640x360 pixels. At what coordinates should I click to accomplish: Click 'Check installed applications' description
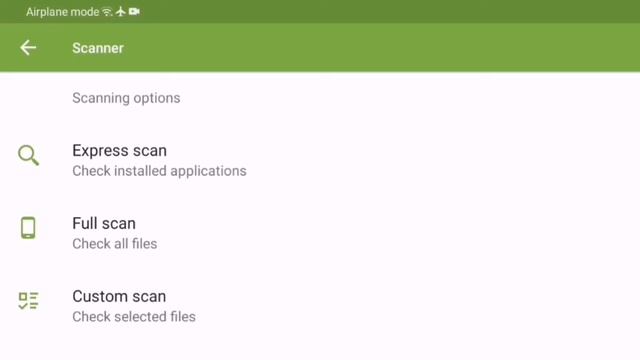pos(159,171)
